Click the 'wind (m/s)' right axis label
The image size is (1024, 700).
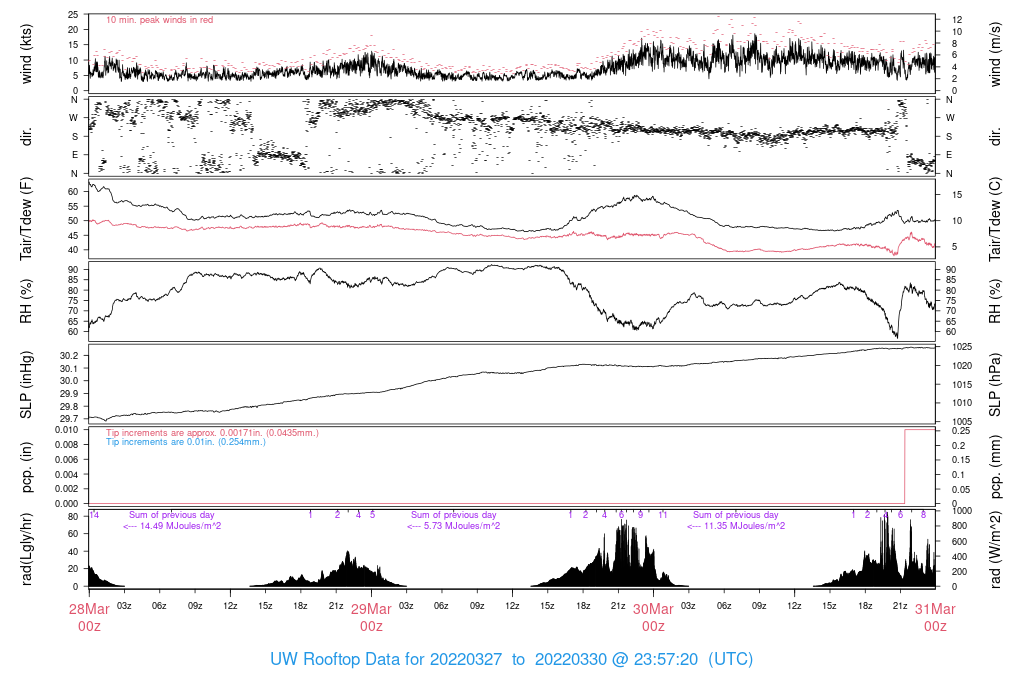[995, 54]
